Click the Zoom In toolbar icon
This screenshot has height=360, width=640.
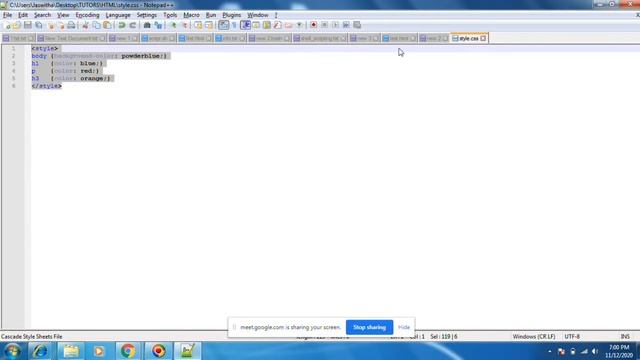(x=173, y=25)
